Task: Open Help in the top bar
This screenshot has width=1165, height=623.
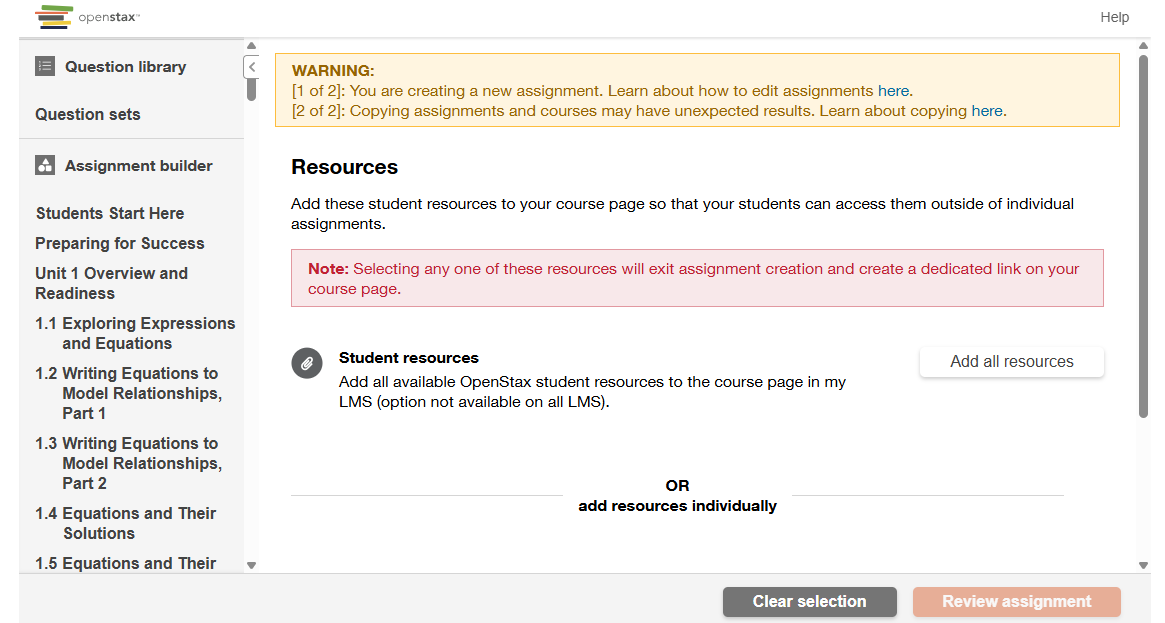Action: point(1114,17)
